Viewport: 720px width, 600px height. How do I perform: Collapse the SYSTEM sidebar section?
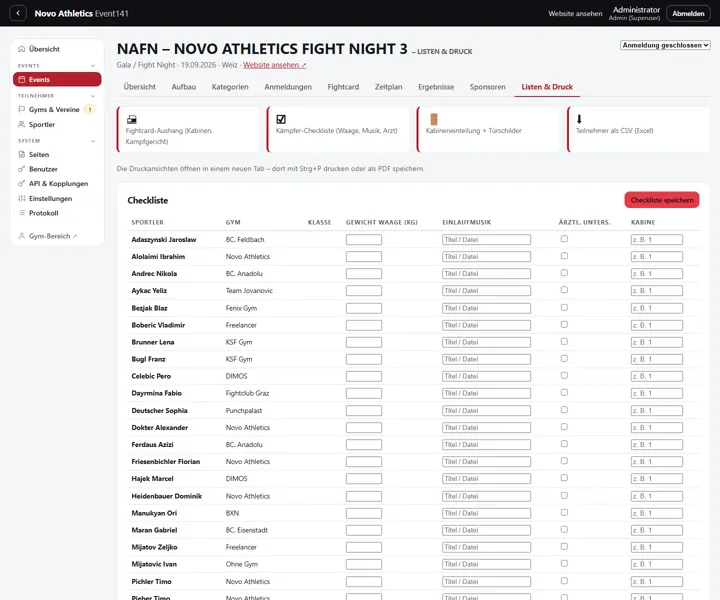point(93,141)
